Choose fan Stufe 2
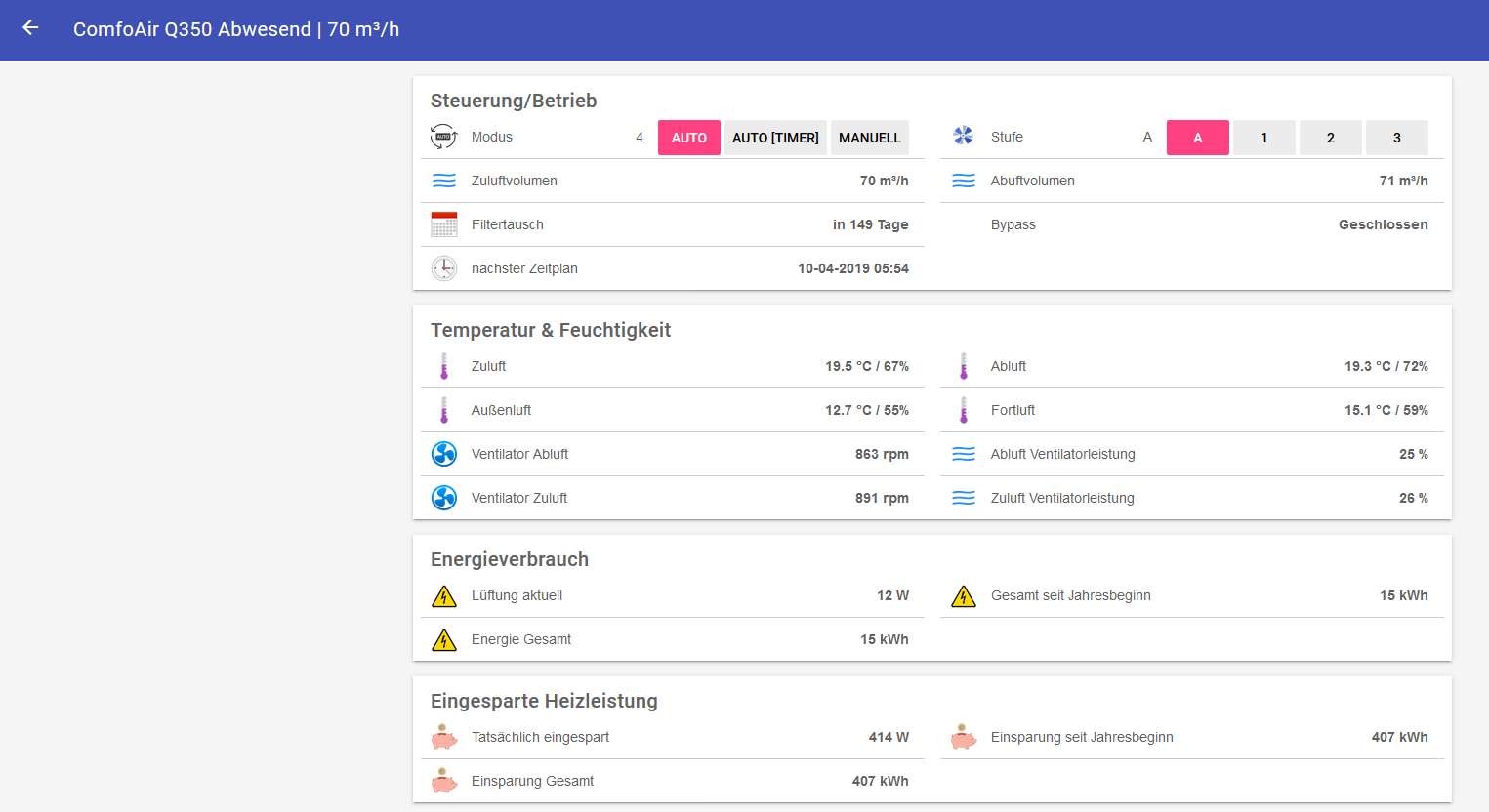The height and width of the screenshot is (812, 1489). [1330, 138]
